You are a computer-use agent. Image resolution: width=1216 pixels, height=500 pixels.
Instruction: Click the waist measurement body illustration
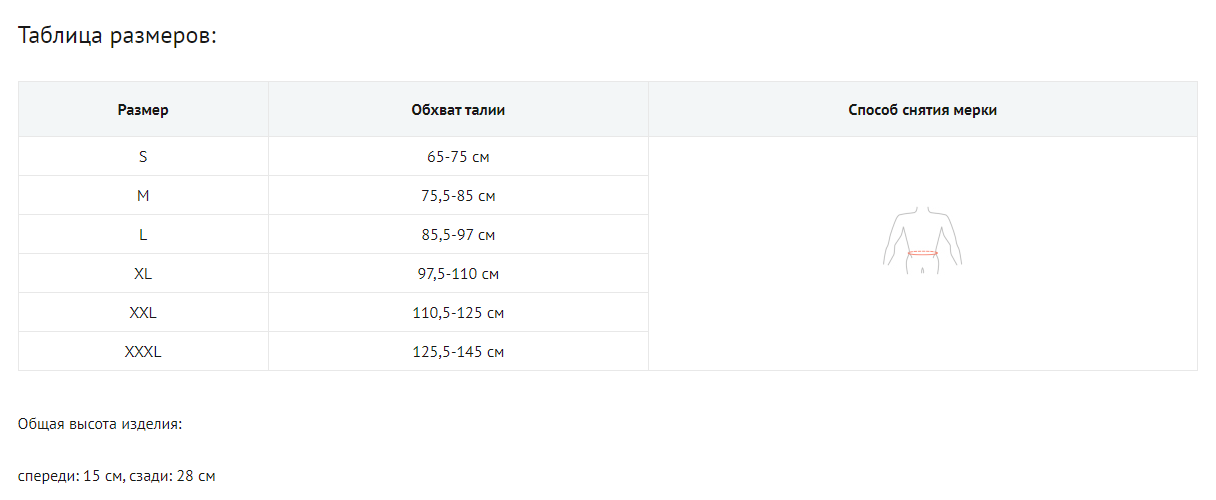coord(922,238)
